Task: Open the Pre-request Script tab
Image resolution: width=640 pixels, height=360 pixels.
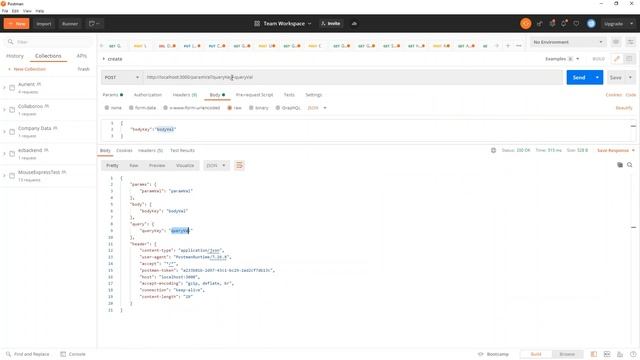Action: (254, 95)
